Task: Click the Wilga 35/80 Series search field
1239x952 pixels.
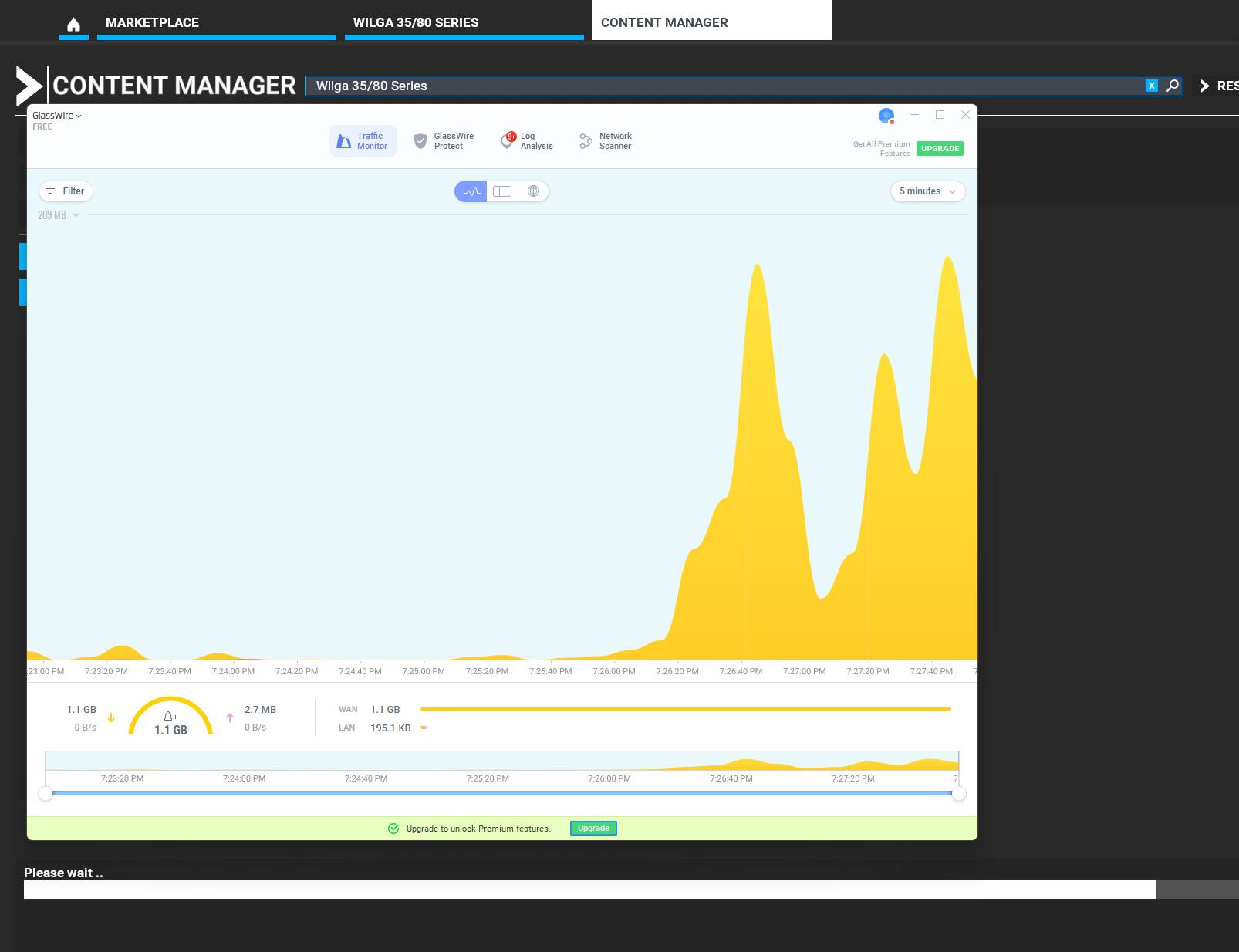Action: 725,86
